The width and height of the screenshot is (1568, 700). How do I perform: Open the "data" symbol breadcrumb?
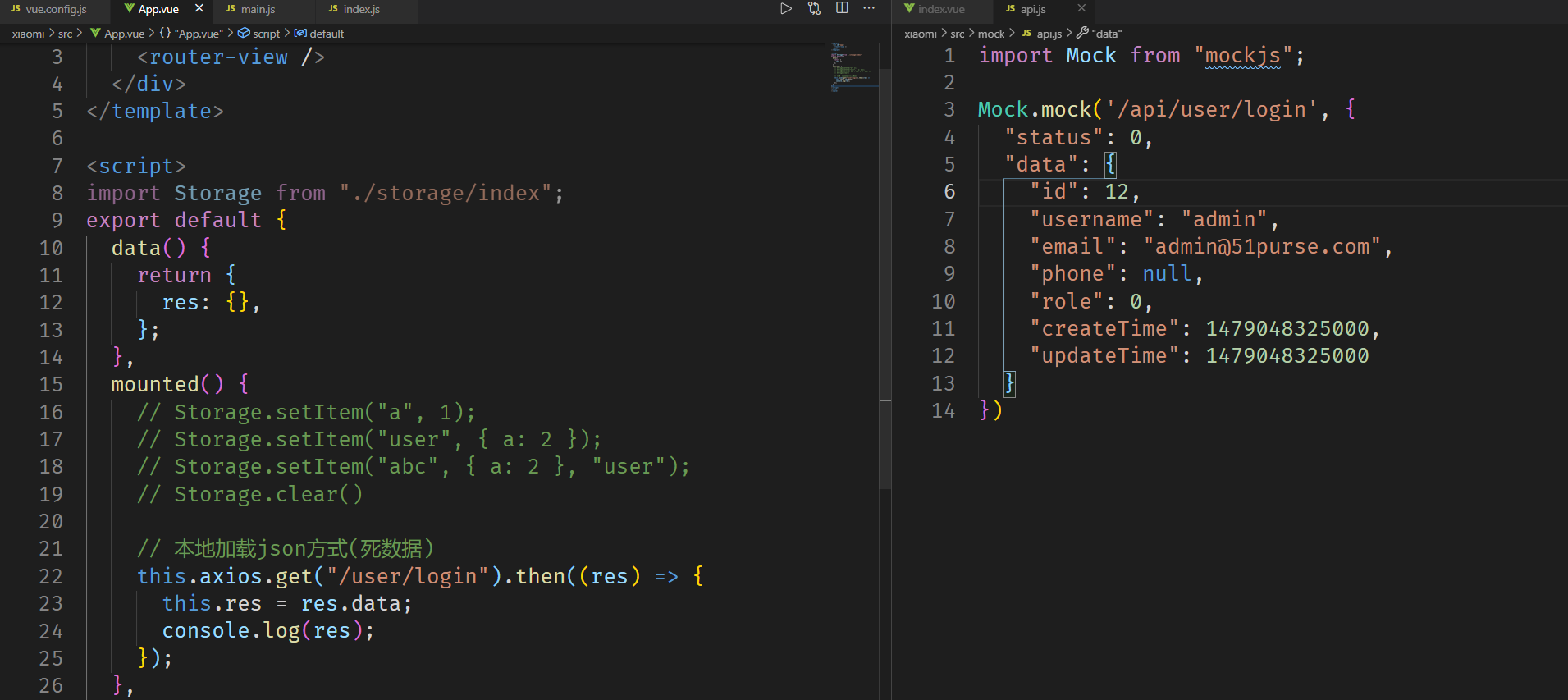1099,34
